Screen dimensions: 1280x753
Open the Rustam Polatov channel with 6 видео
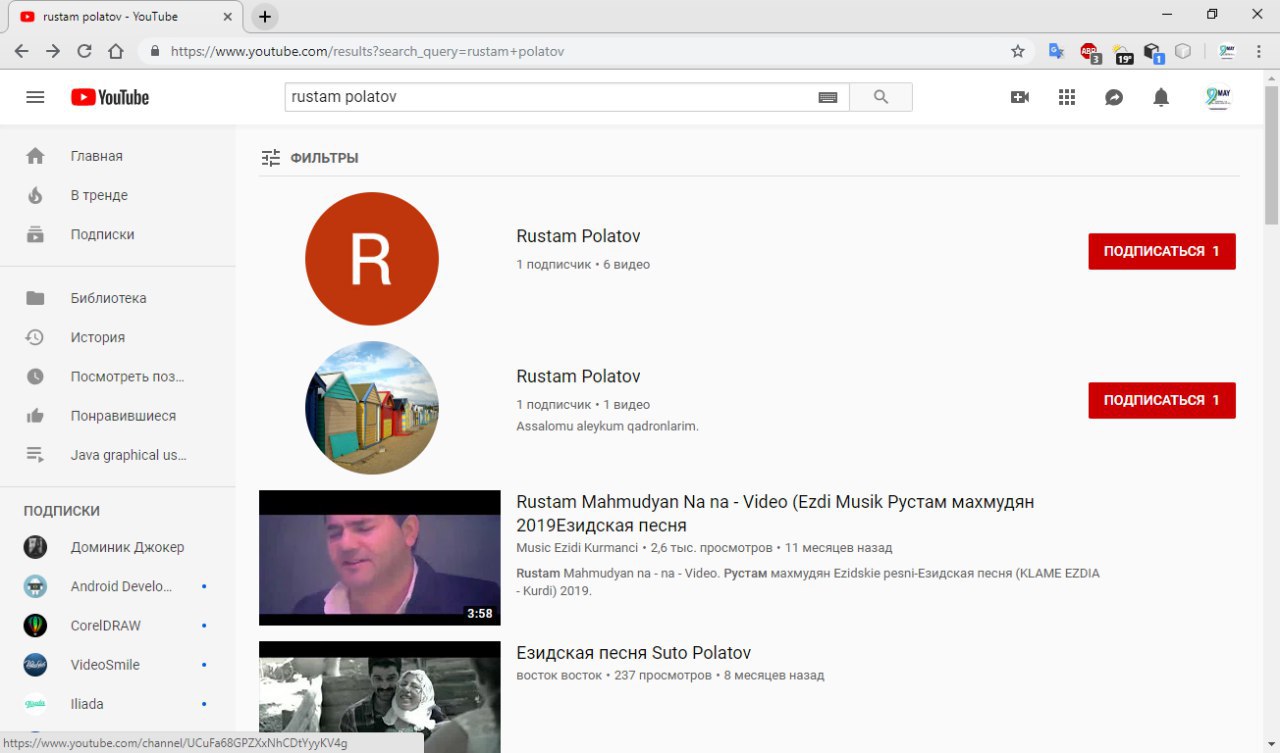coord(578,236)
